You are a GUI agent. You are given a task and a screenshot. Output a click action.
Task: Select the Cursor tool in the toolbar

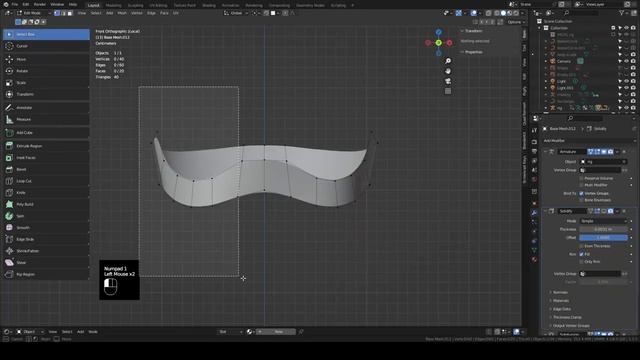click(x=46, y=46)
